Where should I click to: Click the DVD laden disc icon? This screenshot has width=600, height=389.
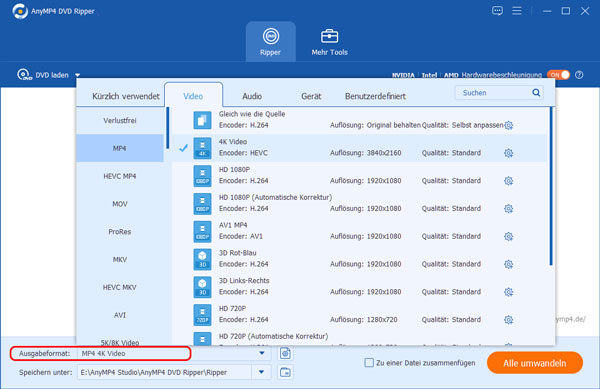click(x=24, y=75)
